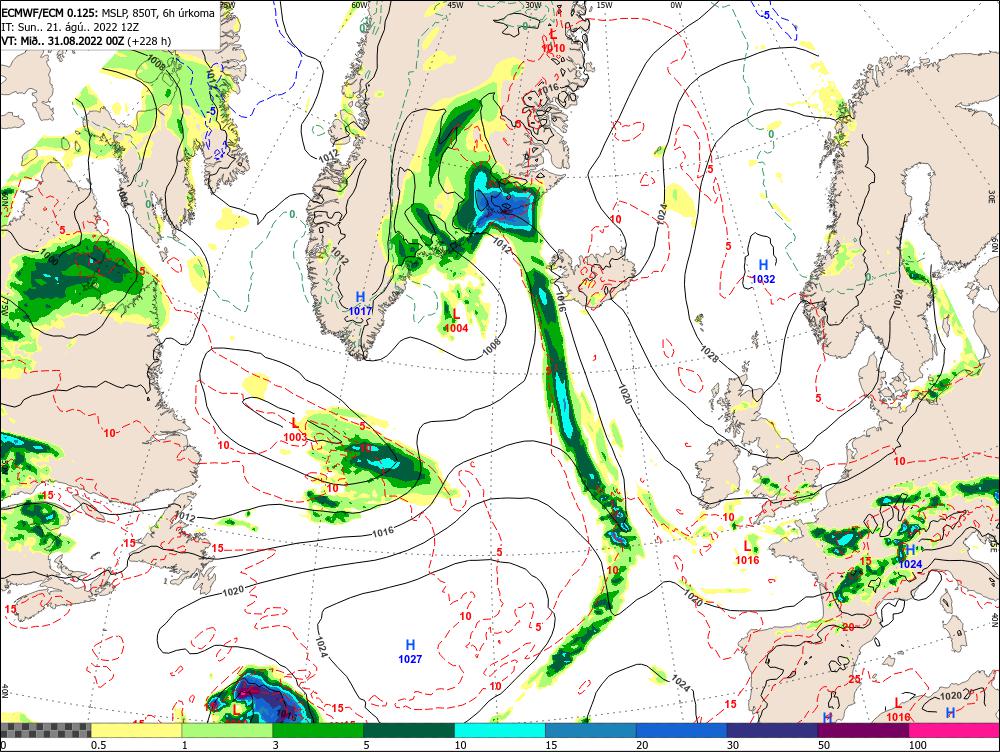Click the '1027' Atlantic high pressure value
The image size is (1000, 752).
coord(410,659)
